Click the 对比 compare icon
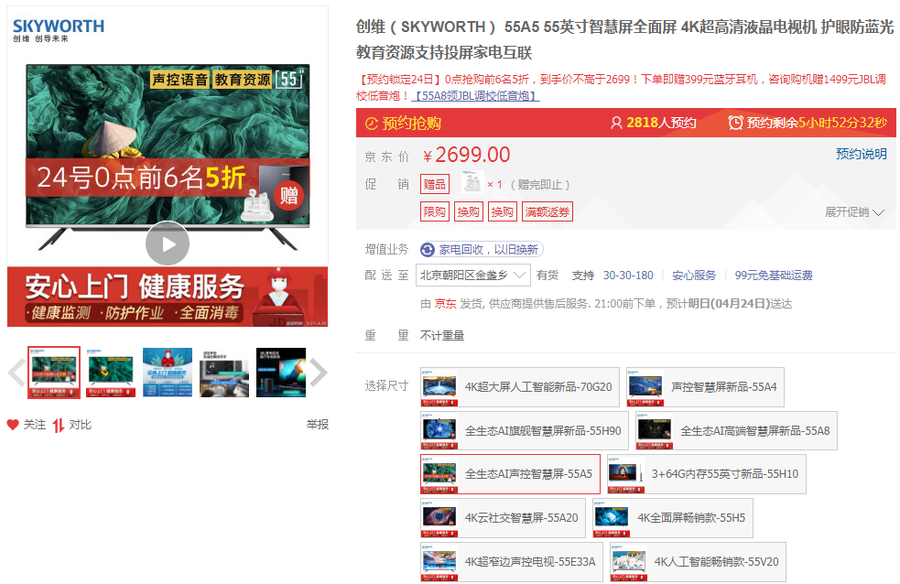Image resolution: width=900 pixels, height=584 pixels. coord(59,425)
